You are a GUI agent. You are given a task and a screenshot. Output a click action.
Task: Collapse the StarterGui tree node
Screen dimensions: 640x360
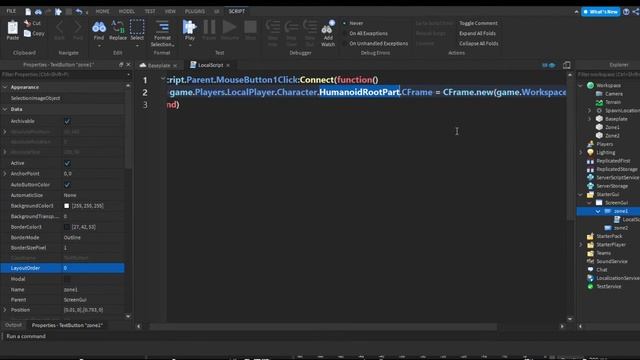[580, 195]
